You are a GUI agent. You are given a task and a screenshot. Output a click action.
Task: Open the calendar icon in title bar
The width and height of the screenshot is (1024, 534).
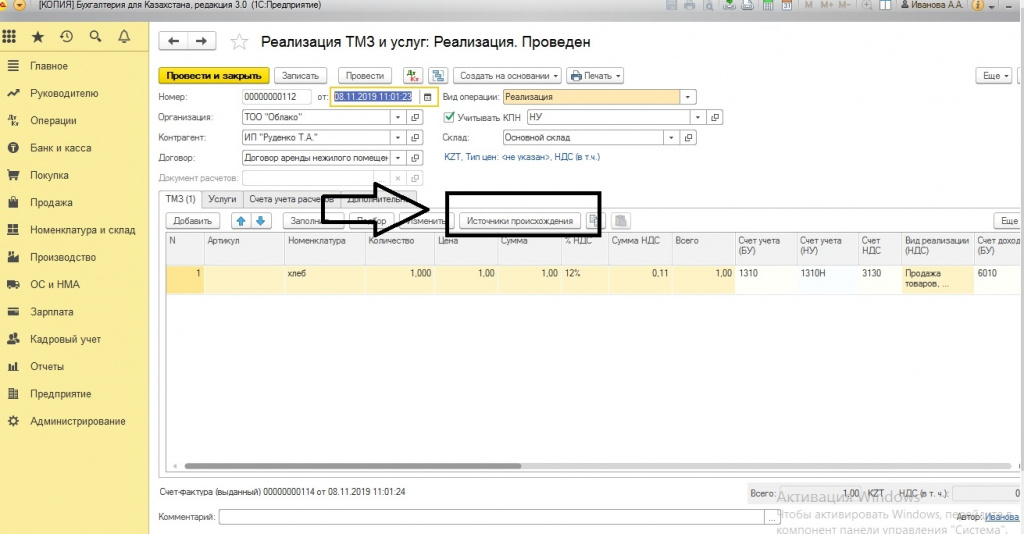pos(787,5)
